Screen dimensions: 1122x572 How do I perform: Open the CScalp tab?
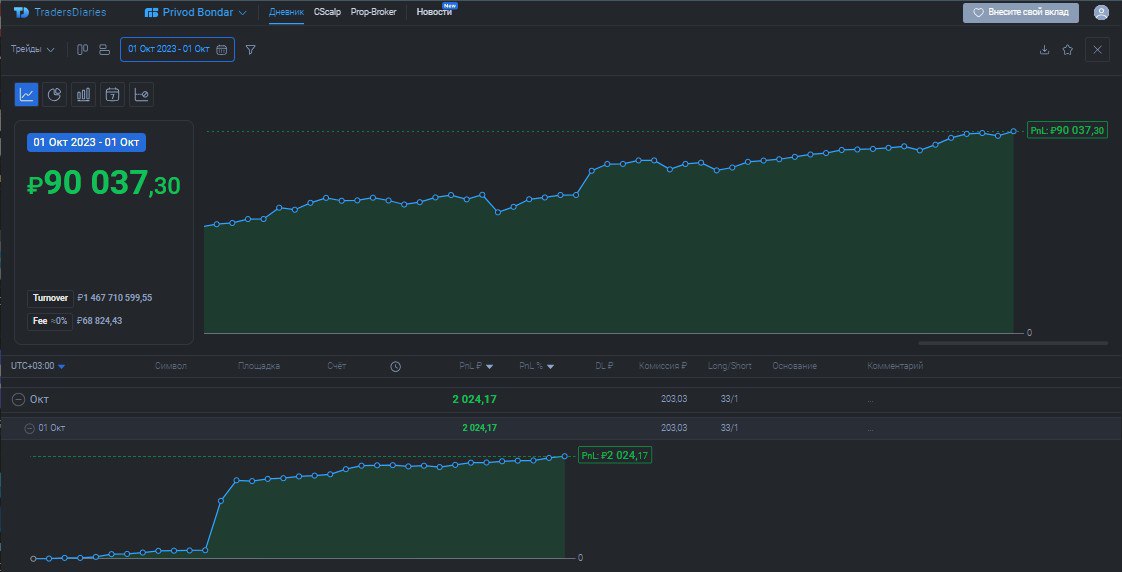point(327,12)
